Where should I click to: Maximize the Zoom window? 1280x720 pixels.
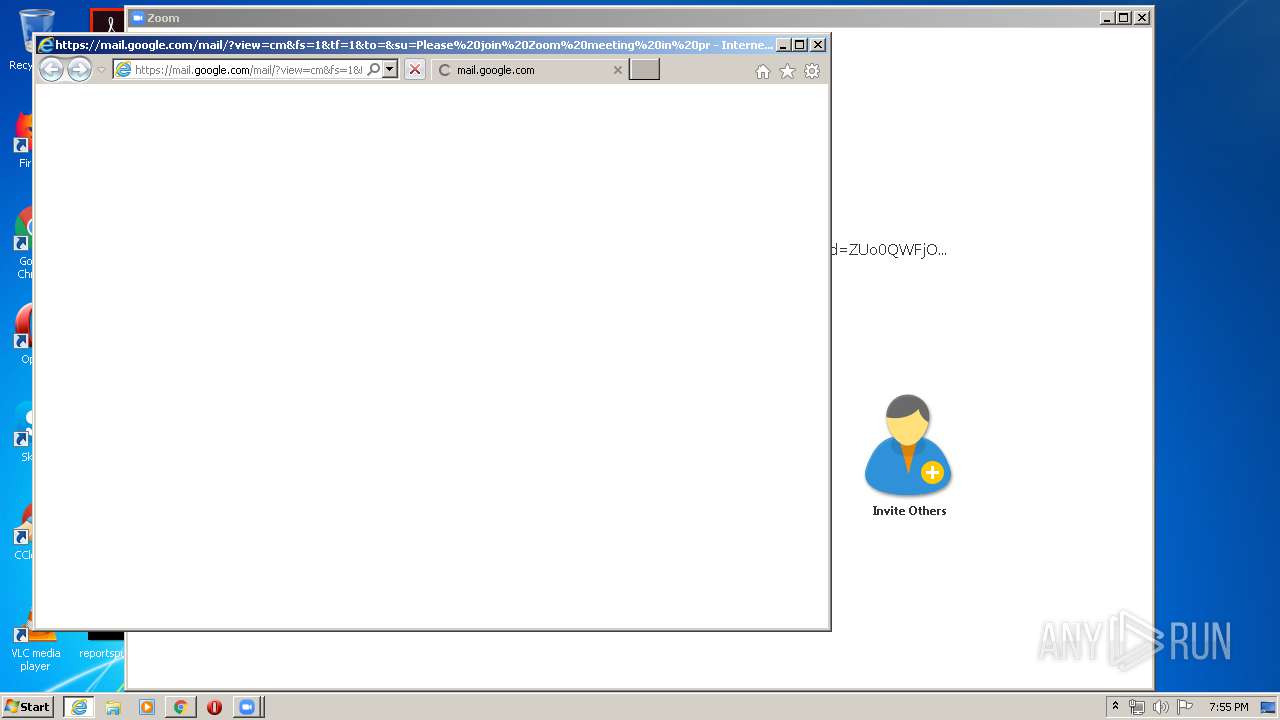[x=1123, y=18]
